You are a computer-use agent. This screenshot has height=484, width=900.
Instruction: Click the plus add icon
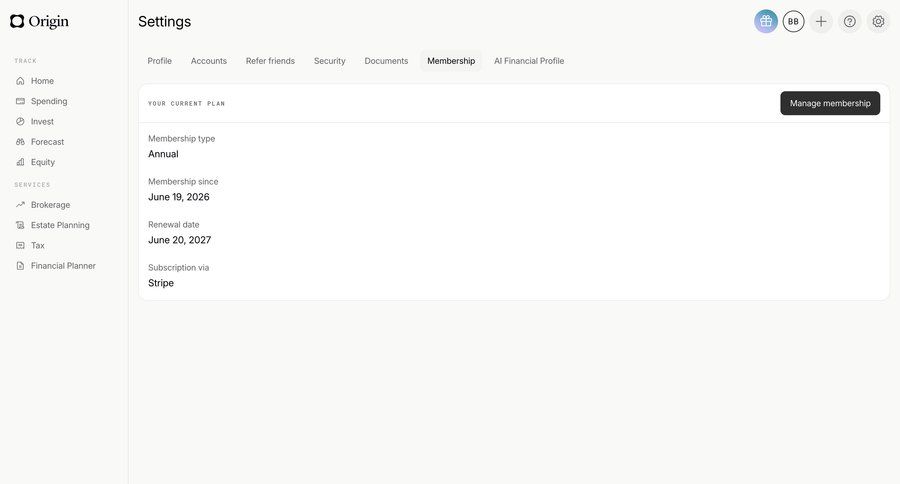click(x=821, y=21)
